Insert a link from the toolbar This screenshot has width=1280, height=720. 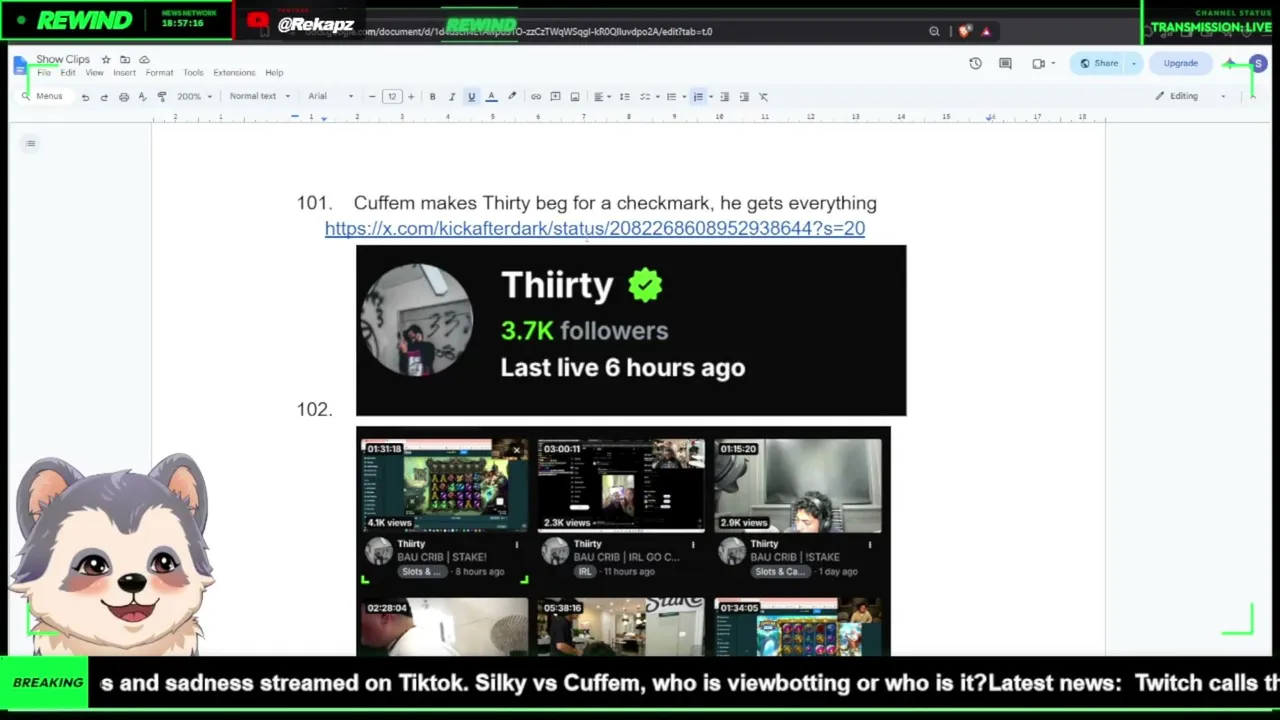pyautogui.click(x=536, y=97)
